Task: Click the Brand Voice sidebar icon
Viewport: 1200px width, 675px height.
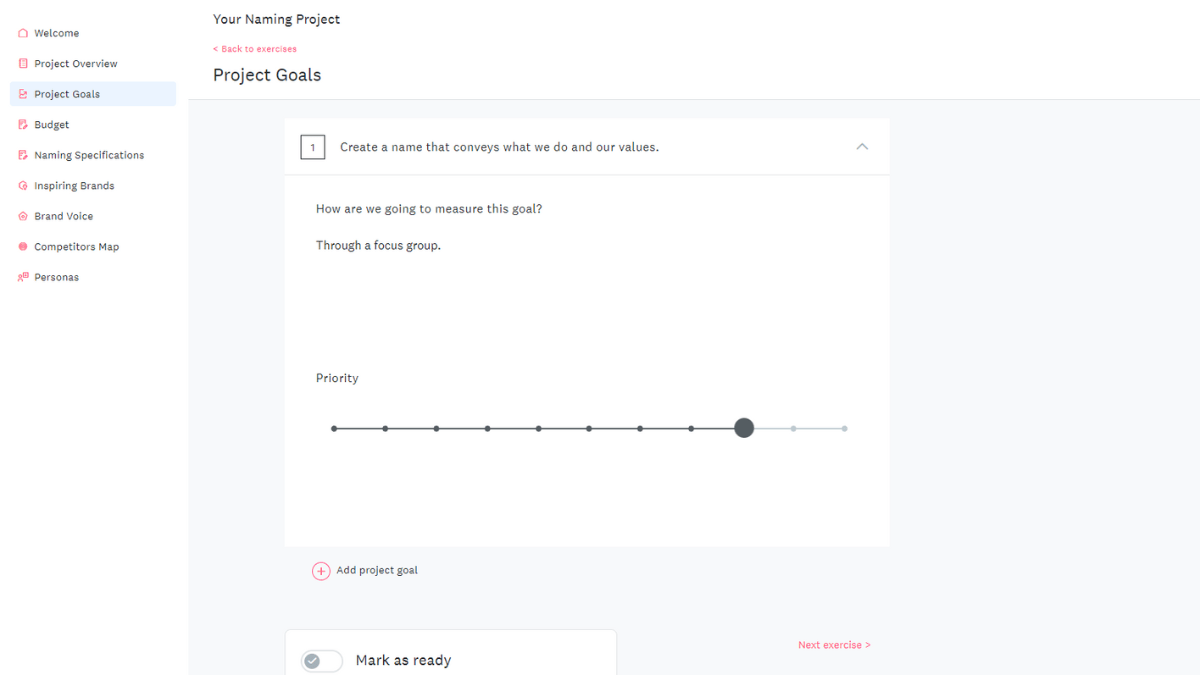Action: [23, 216]
